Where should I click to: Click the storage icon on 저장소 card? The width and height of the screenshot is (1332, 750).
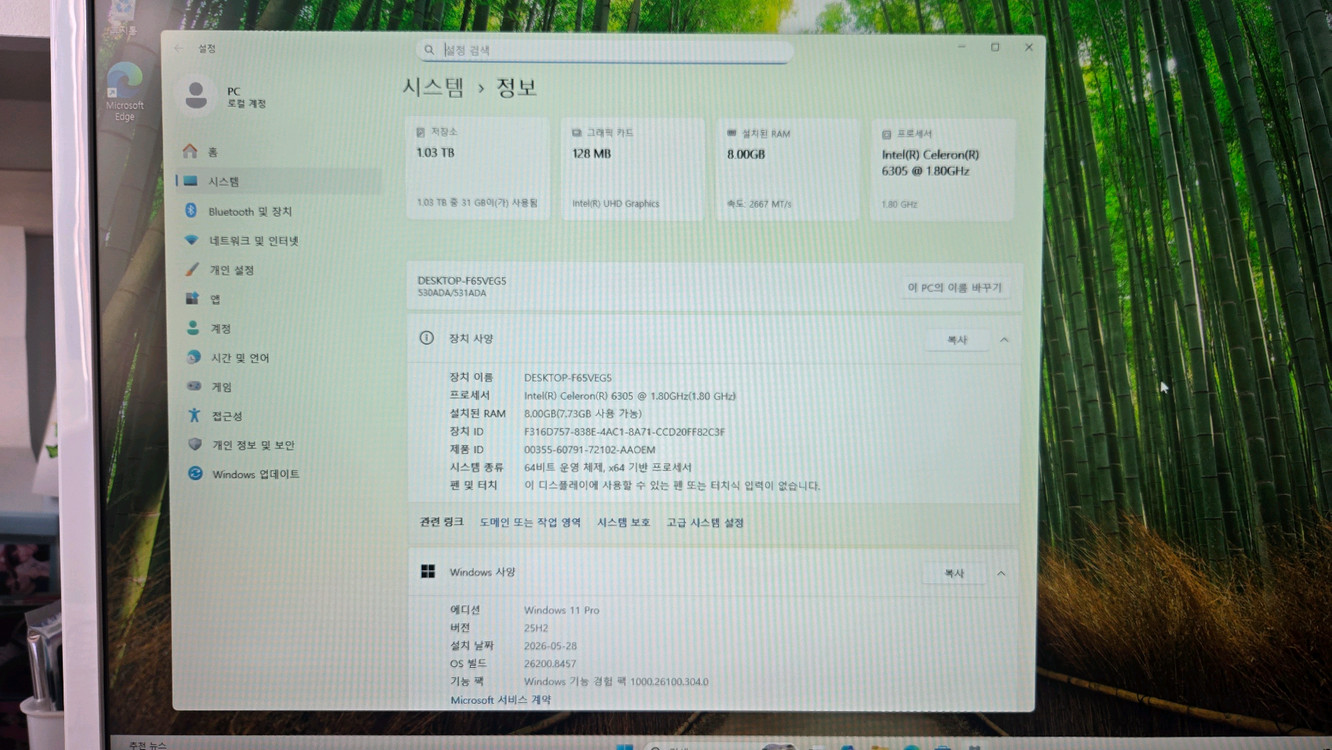(421, 132)
